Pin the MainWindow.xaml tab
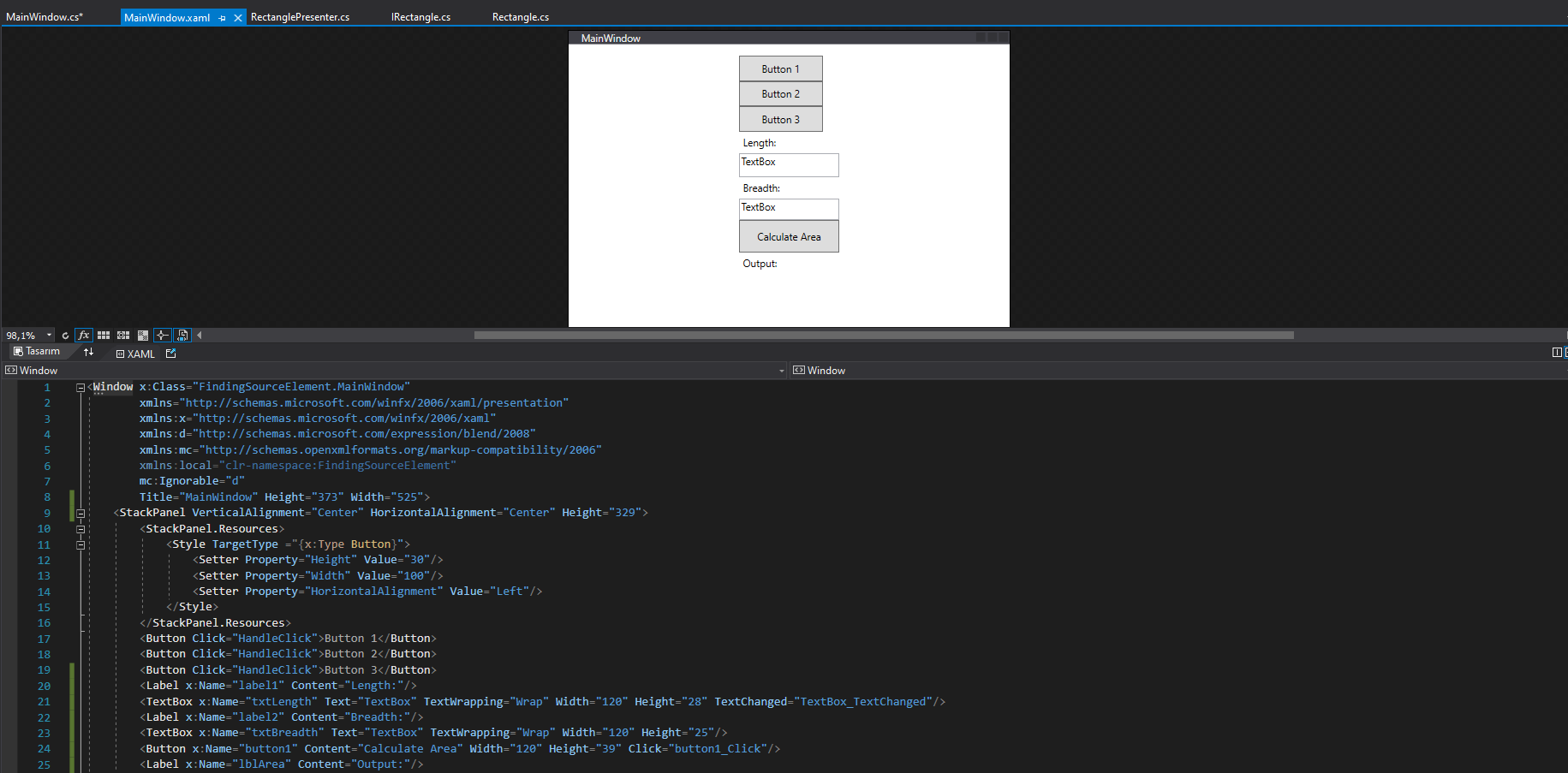 (223, 18)
